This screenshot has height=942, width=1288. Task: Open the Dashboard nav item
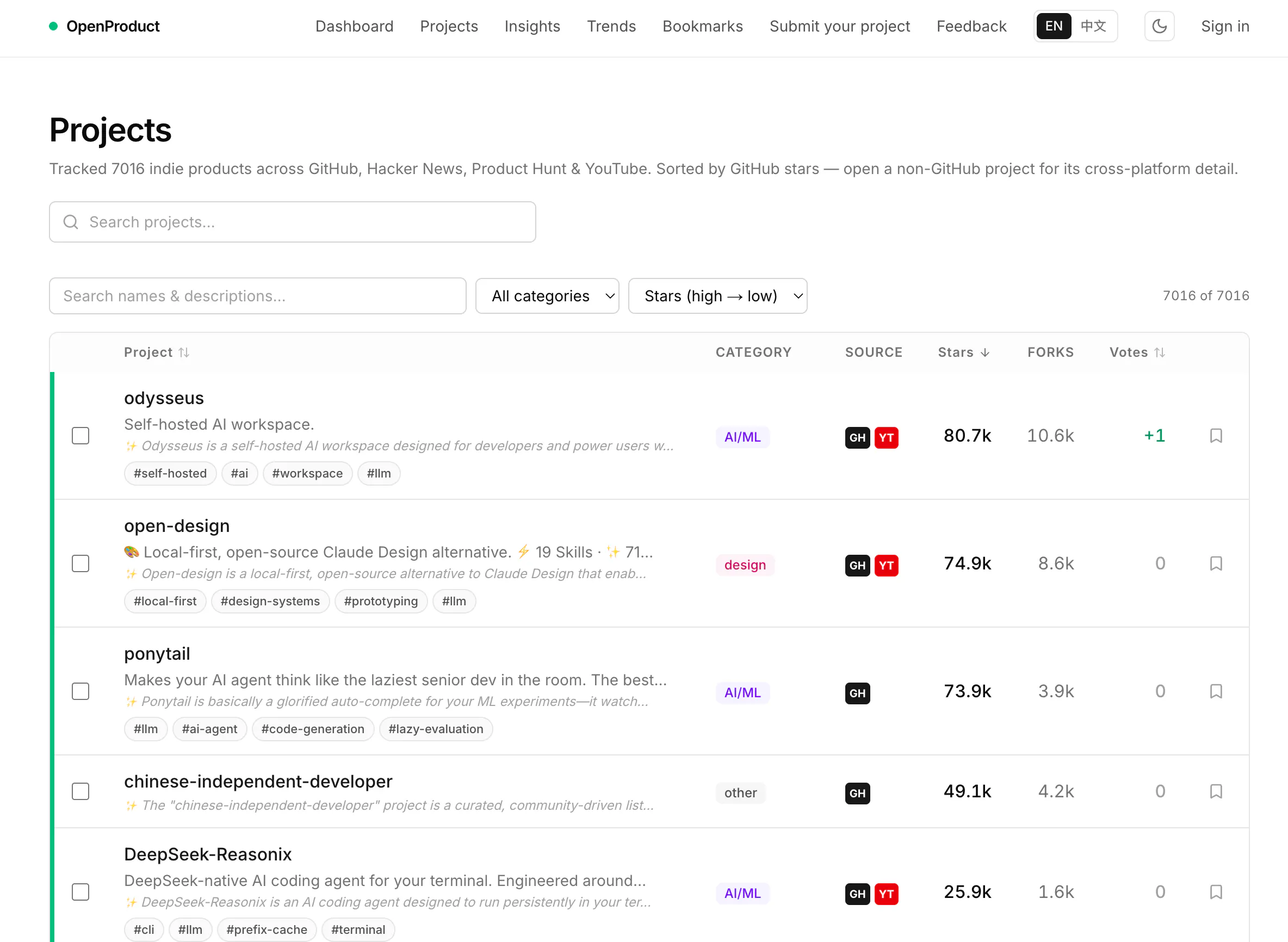point(354,26)
